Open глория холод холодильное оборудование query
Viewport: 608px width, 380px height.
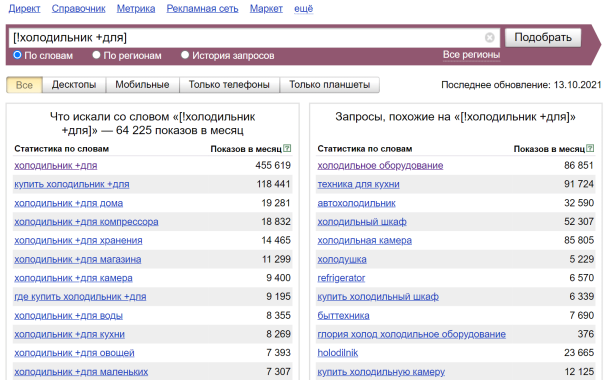click(x=411, y=334)
